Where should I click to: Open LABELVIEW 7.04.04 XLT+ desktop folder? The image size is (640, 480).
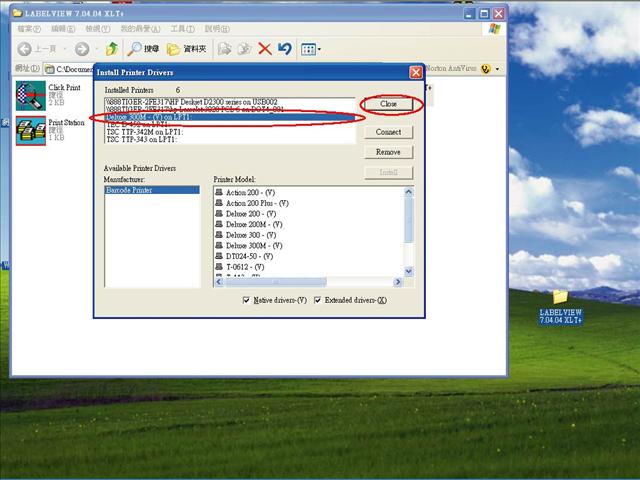[x=560, y=307]
